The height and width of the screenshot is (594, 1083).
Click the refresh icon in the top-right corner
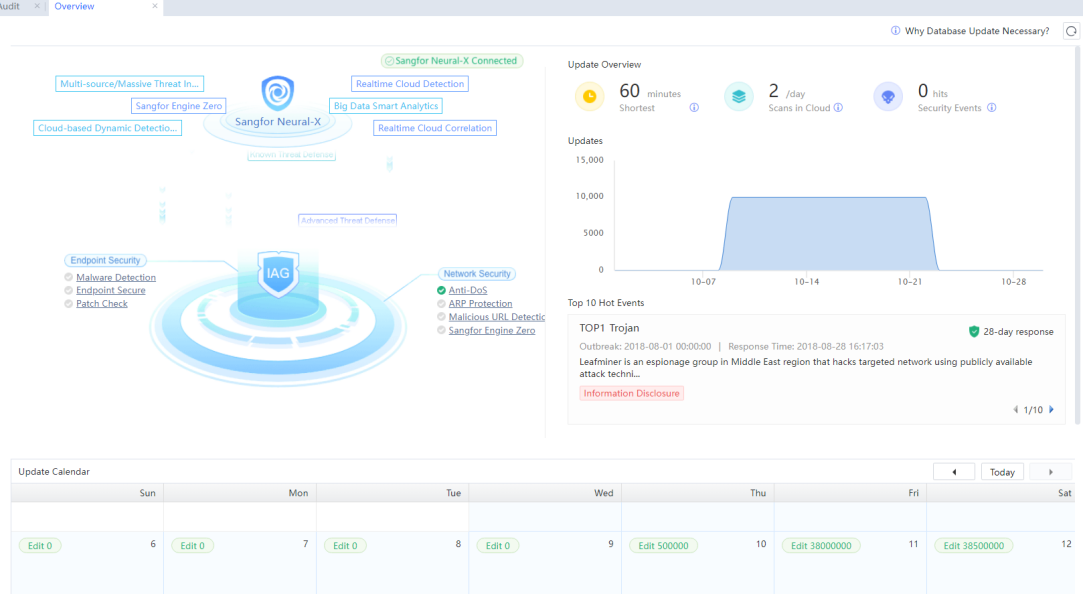(x=1071, y=31)
